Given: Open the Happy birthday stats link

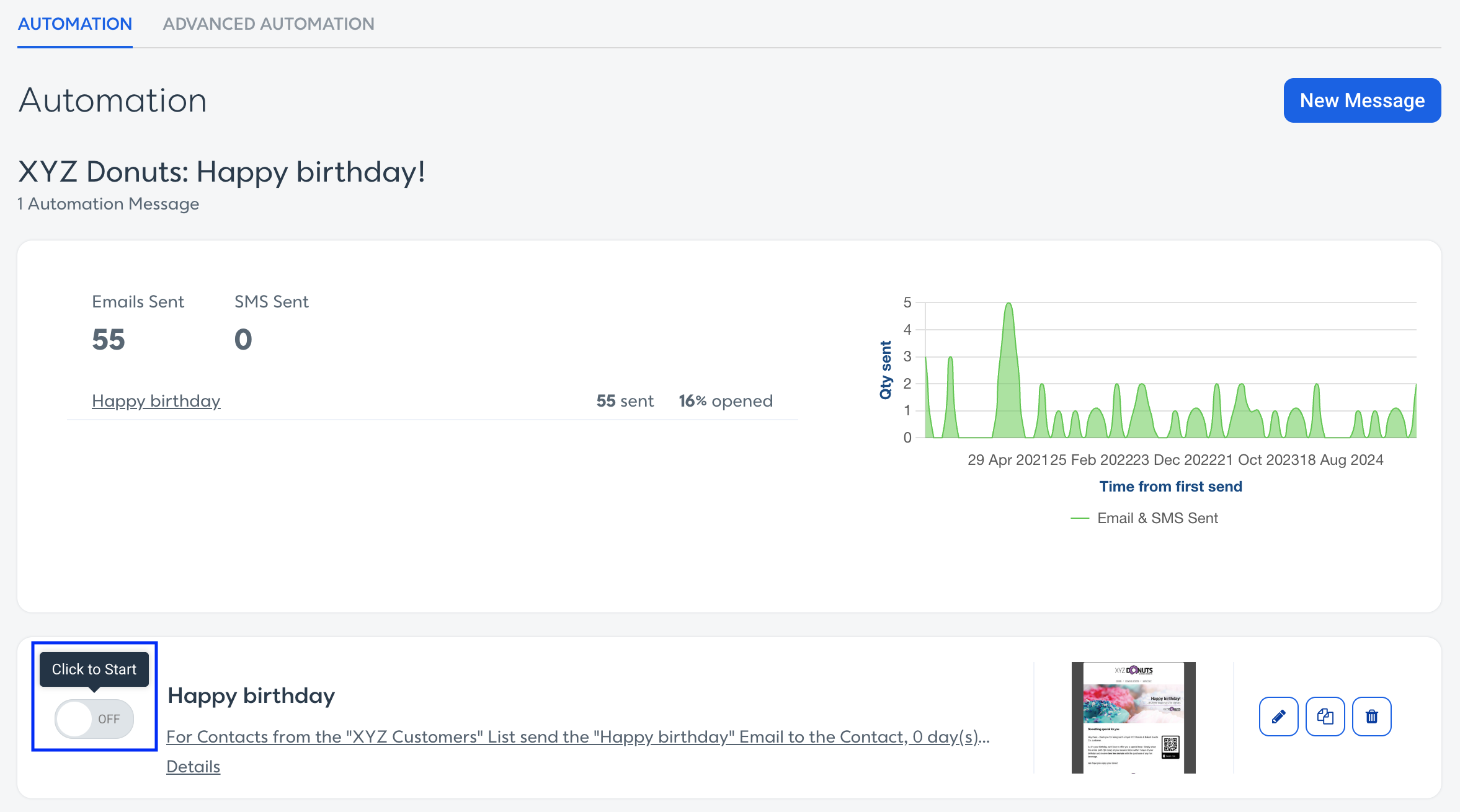Looking at the screenshot, I should click(x=156, y=401).
